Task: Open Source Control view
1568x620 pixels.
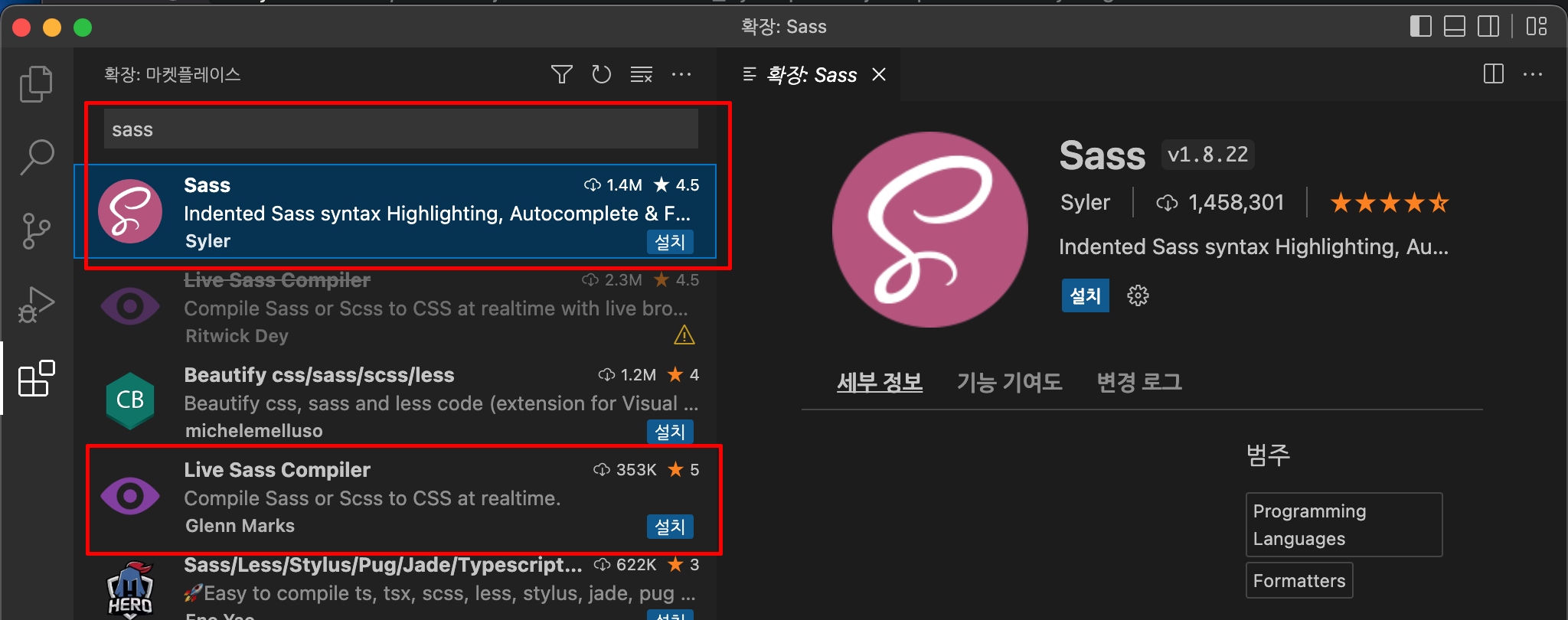Action: (36, 230)
